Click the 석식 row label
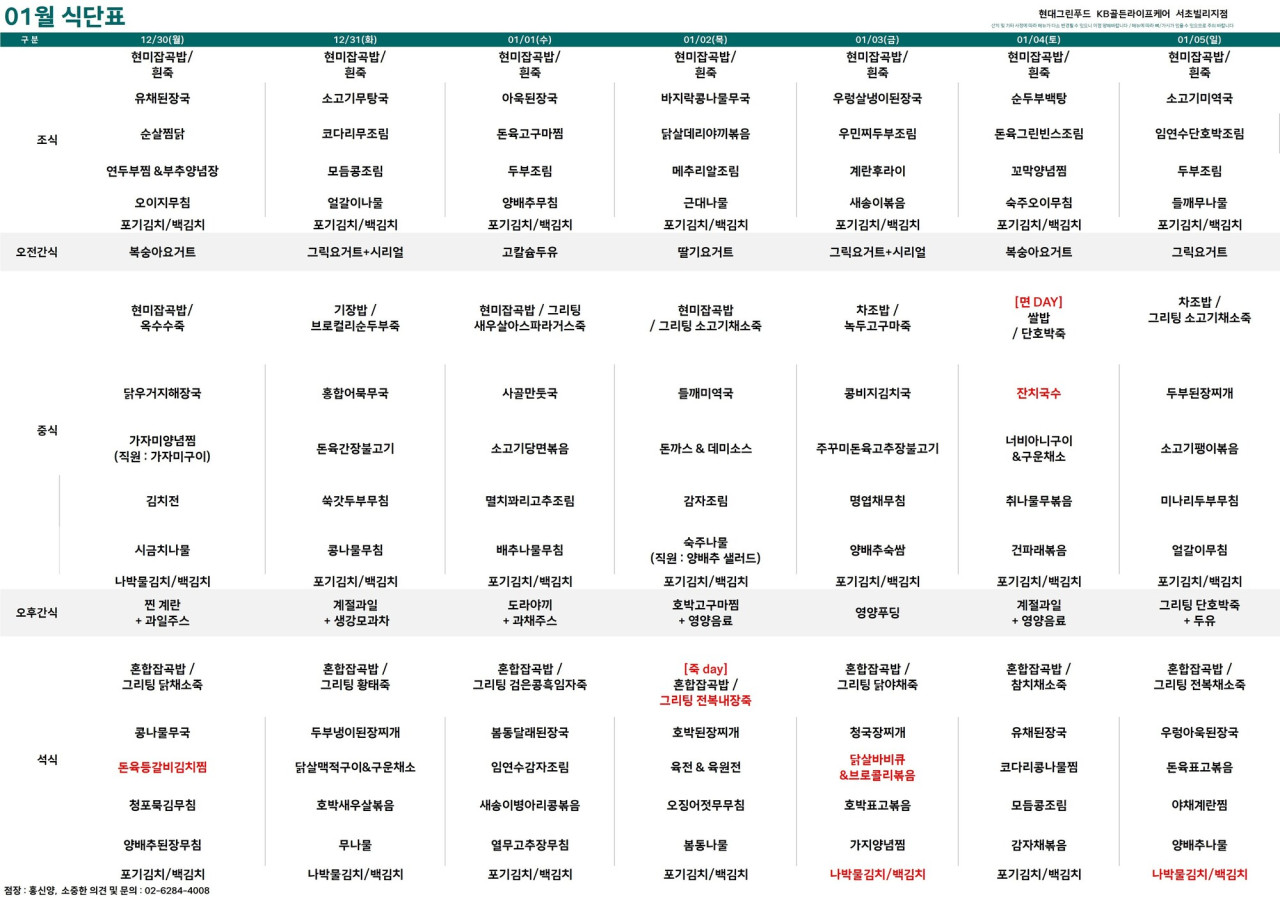This screenshot has width=1280, height=898. [47, 760]
